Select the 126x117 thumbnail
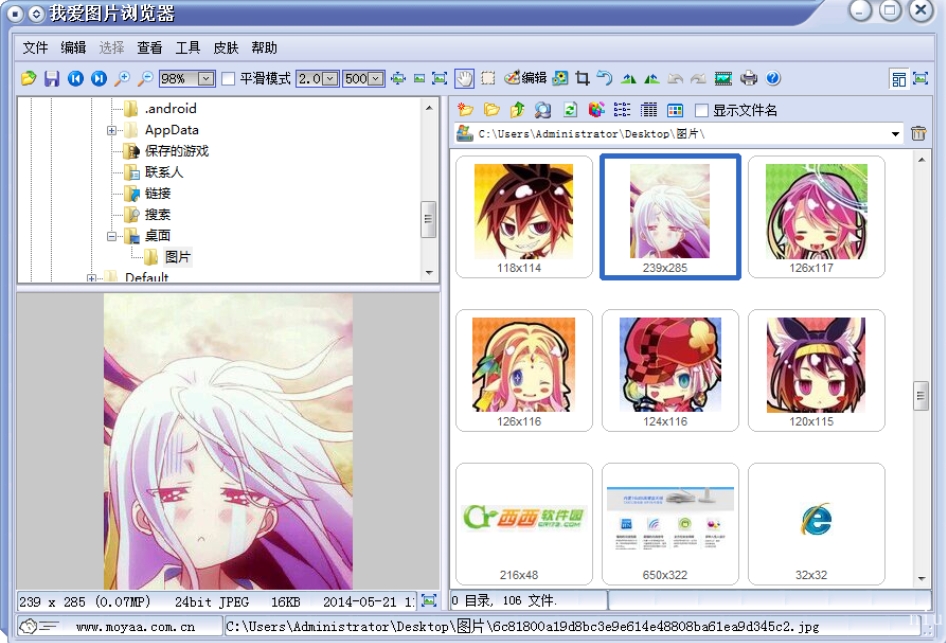This screenshot has height=643, width=946. (x=816, y=217)
